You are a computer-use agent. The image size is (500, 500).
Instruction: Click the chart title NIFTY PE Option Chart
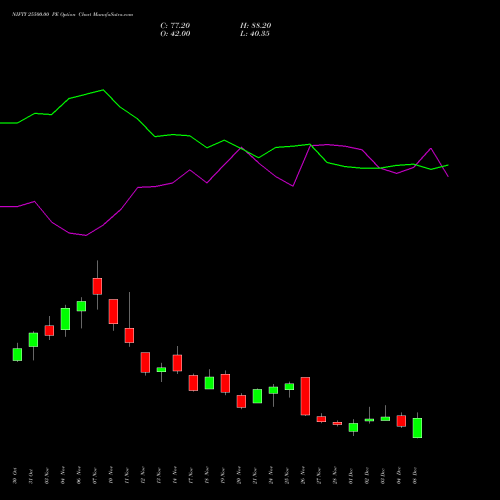coord(72,14)
